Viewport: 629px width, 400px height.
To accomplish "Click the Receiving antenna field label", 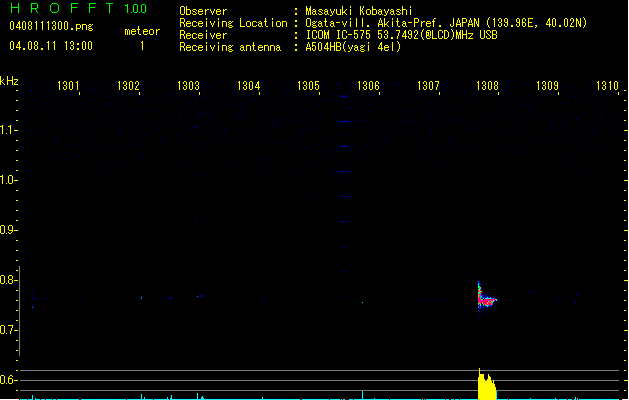I will coord(230,47).
